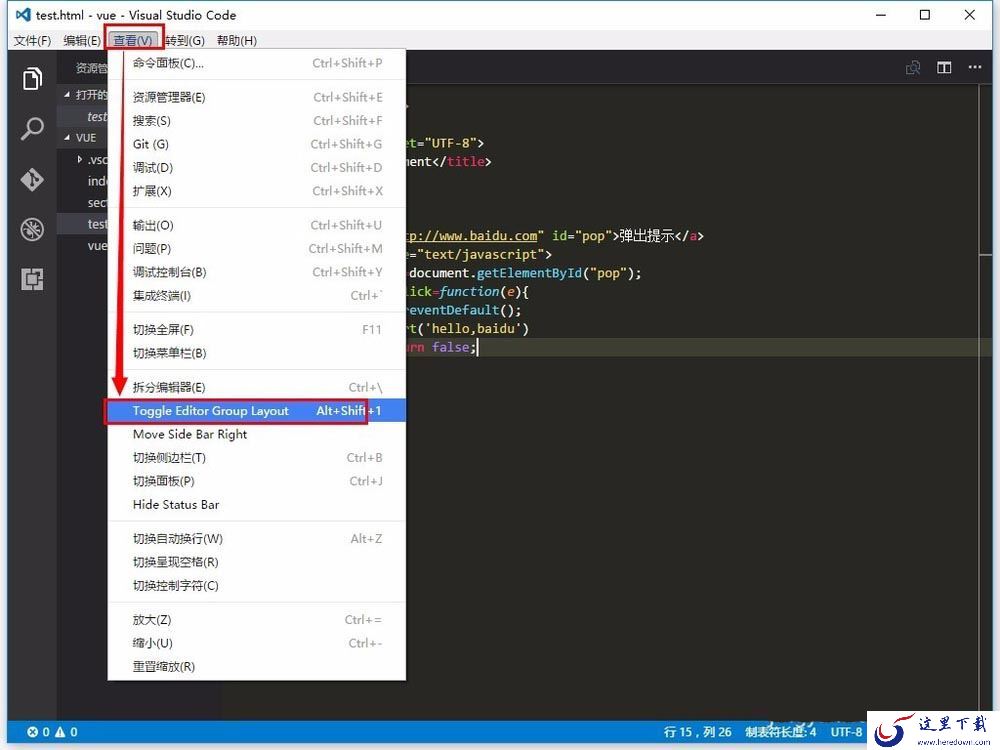Image resolution: width=1000 pixels, height=750 pixels.
Task: Select 重置缩放(R) menu entry
Action: [x=257, y=666]
